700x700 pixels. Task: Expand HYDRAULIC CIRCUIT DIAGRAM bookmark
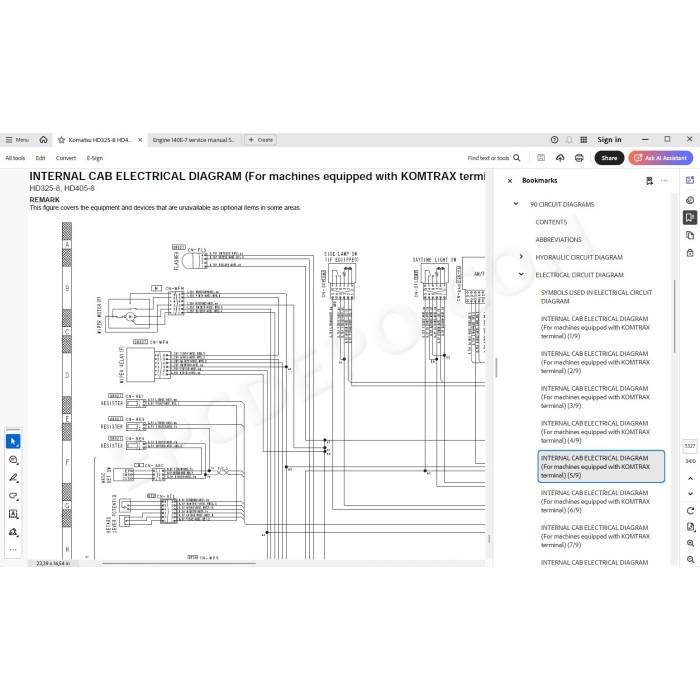(521, 257)
